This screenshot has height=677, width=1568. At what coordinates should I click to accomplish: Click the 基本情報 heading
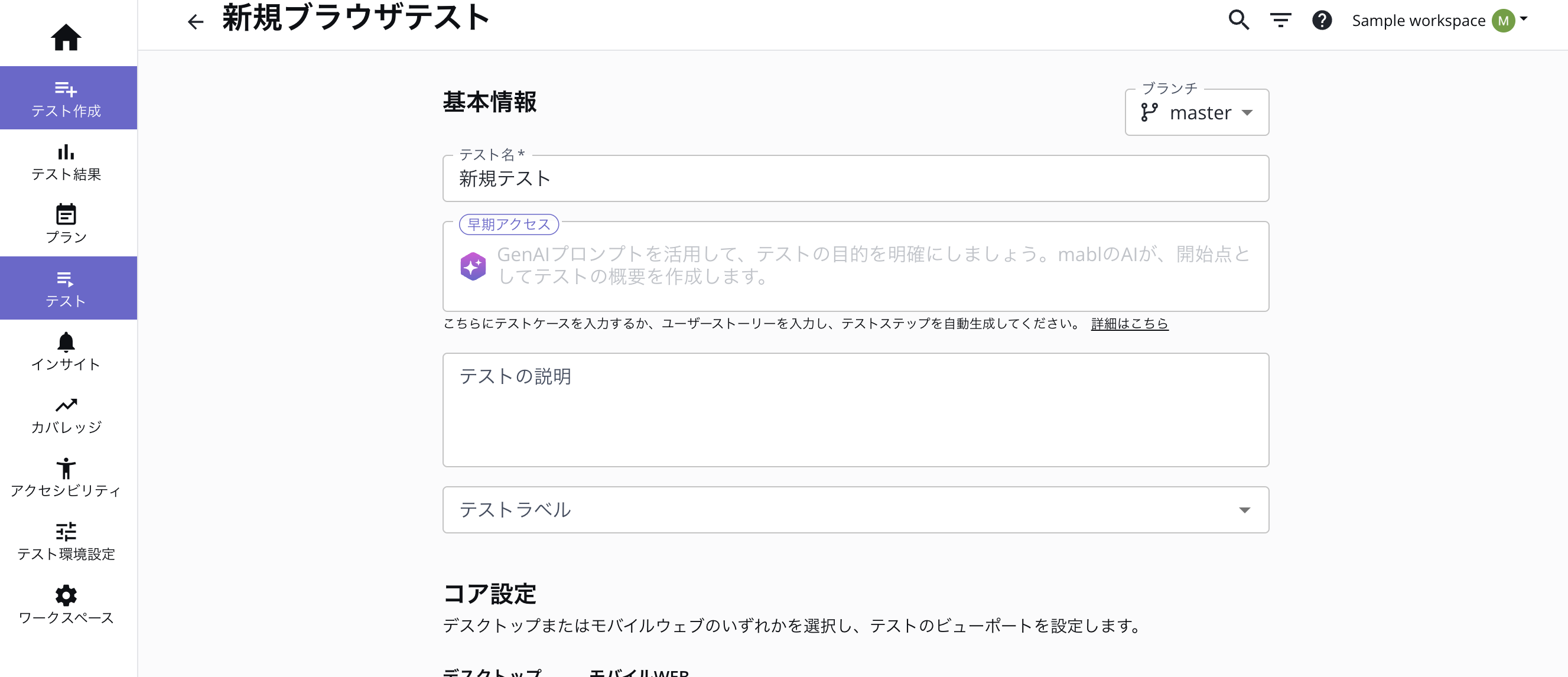(x=489, y=102)
